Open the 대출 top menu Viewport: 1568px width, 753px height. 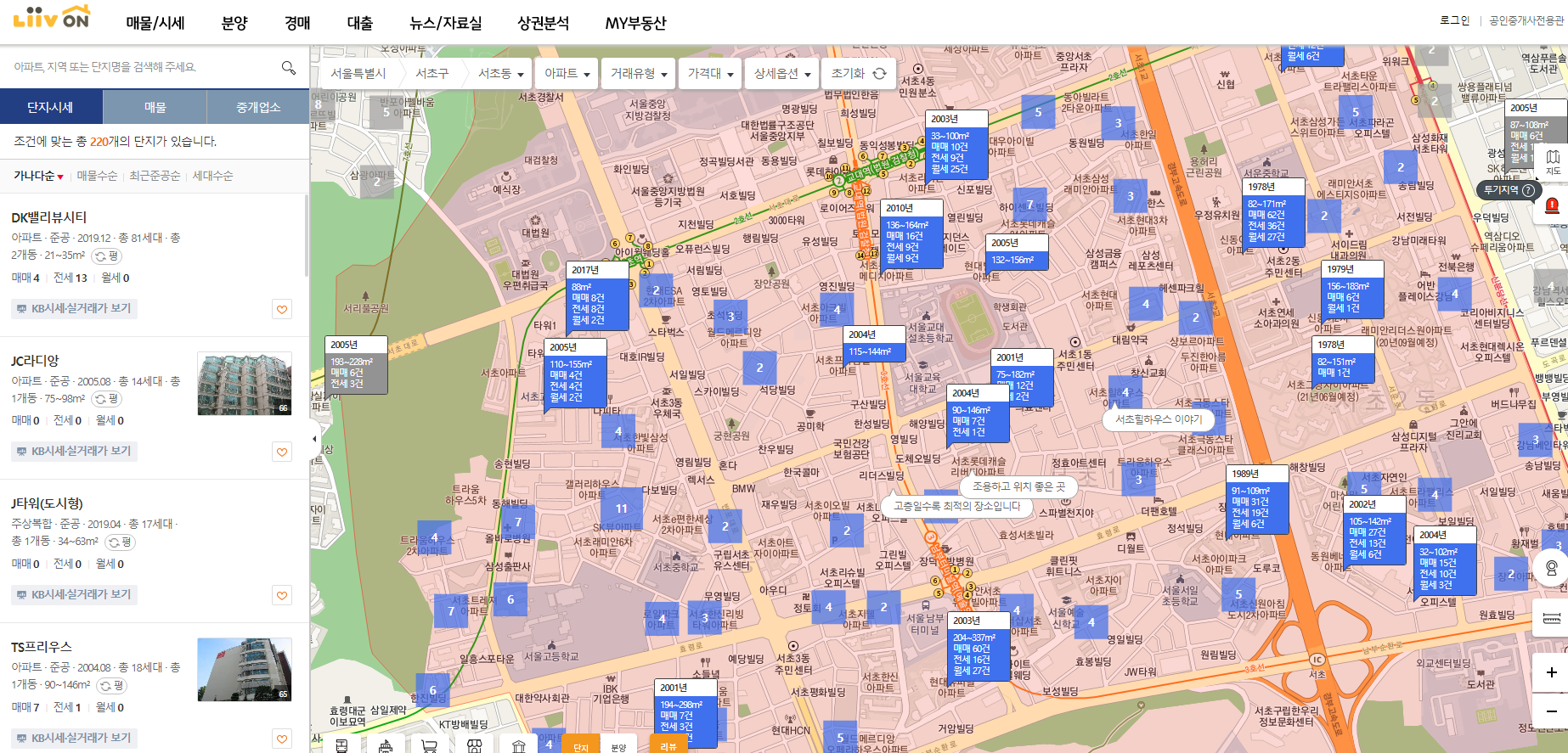pyautogui.click(x=360, y=23)
